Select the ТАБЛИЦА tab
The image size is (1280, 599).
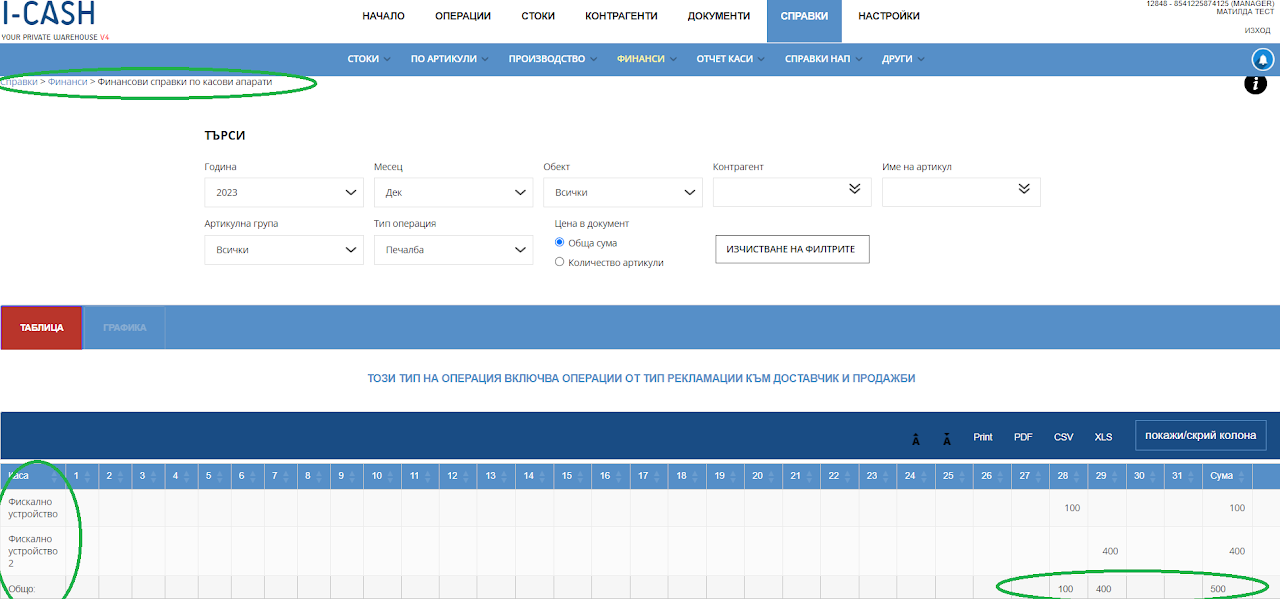coord(42,328)
